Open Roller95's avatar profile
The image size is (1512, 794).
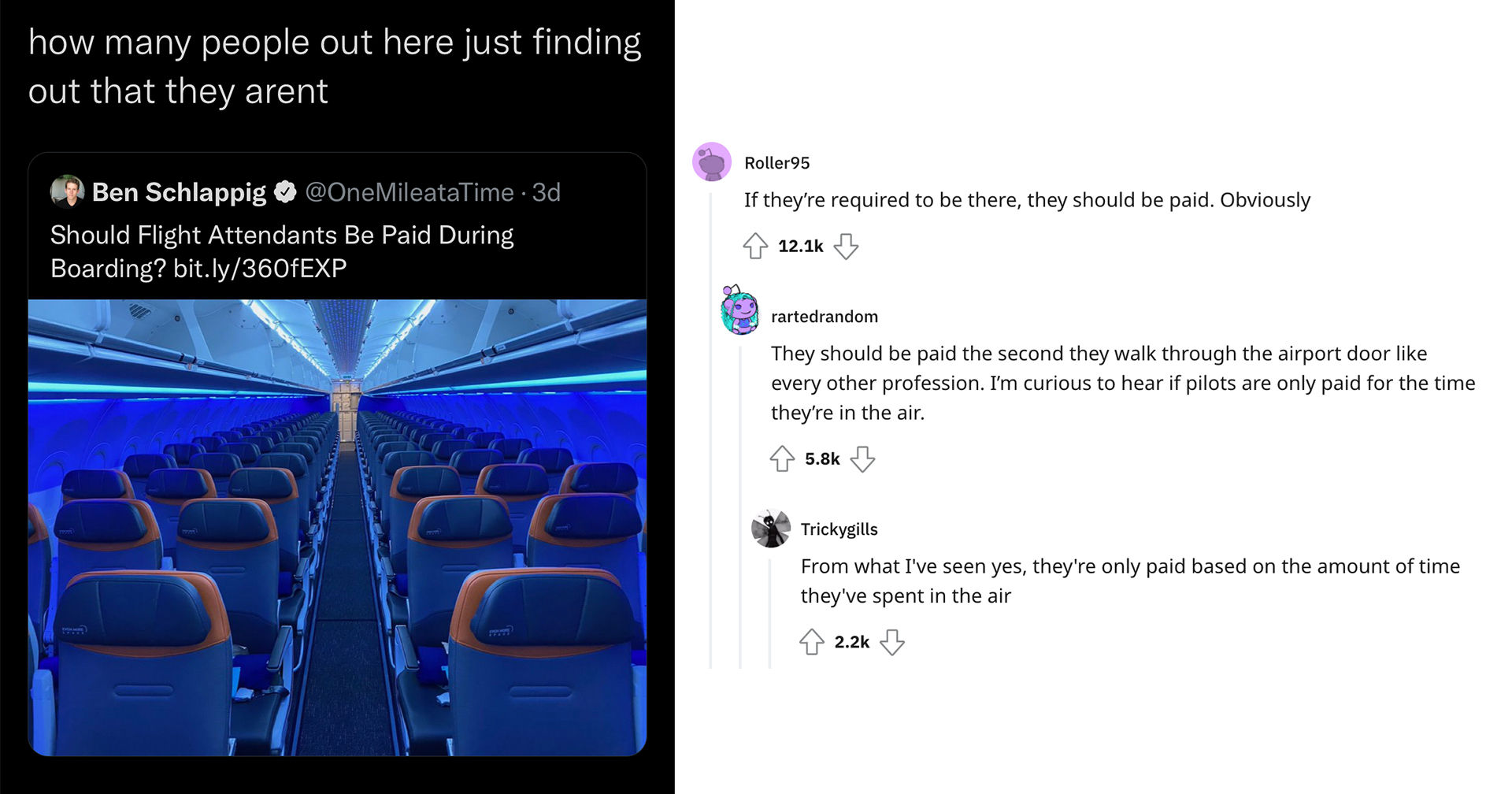click(x=712, y=162)
